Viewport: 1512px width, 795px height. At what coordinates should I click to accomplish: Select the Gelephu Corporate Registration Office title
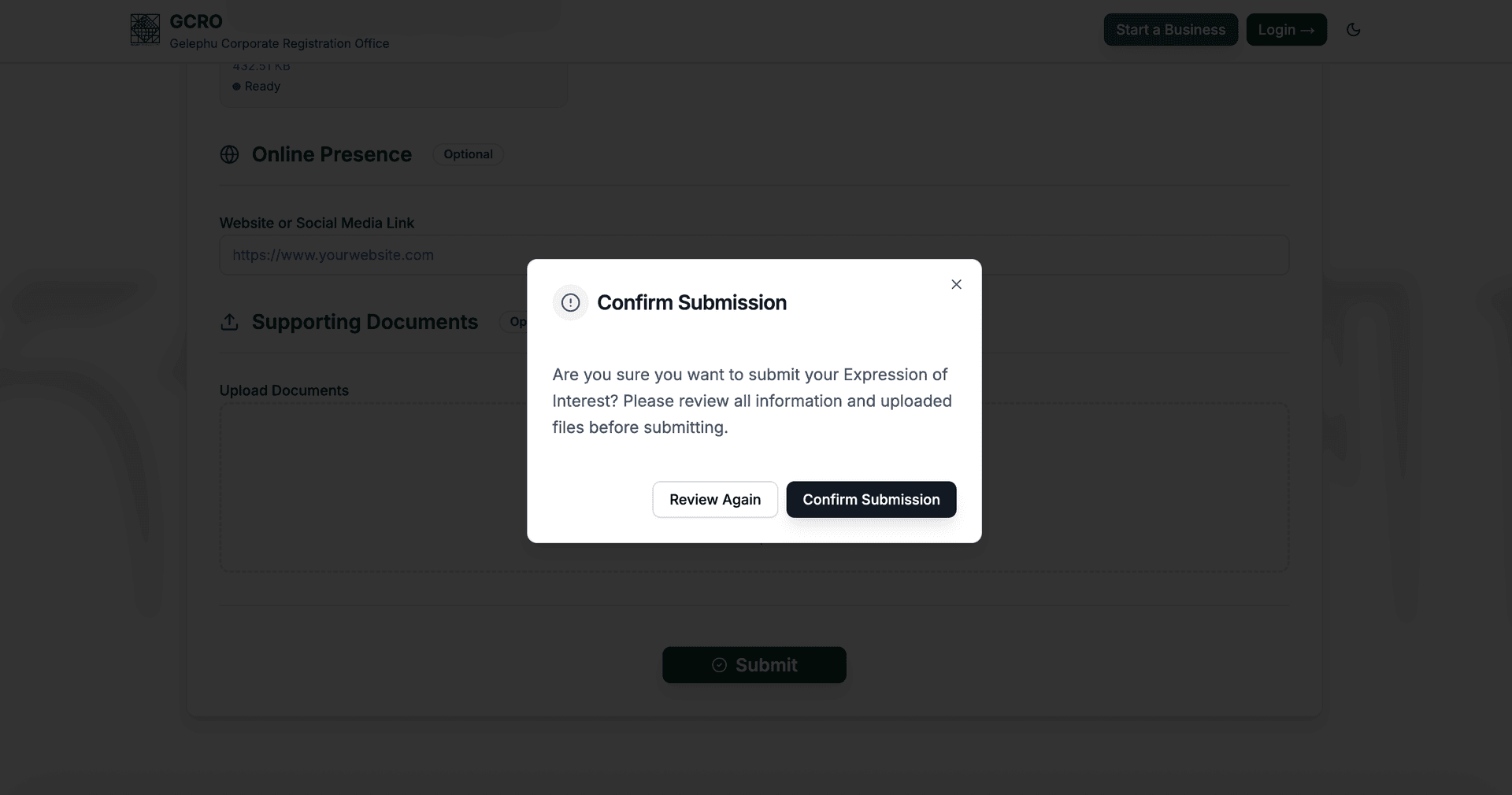pyautogui.click(x=278, y=43)
